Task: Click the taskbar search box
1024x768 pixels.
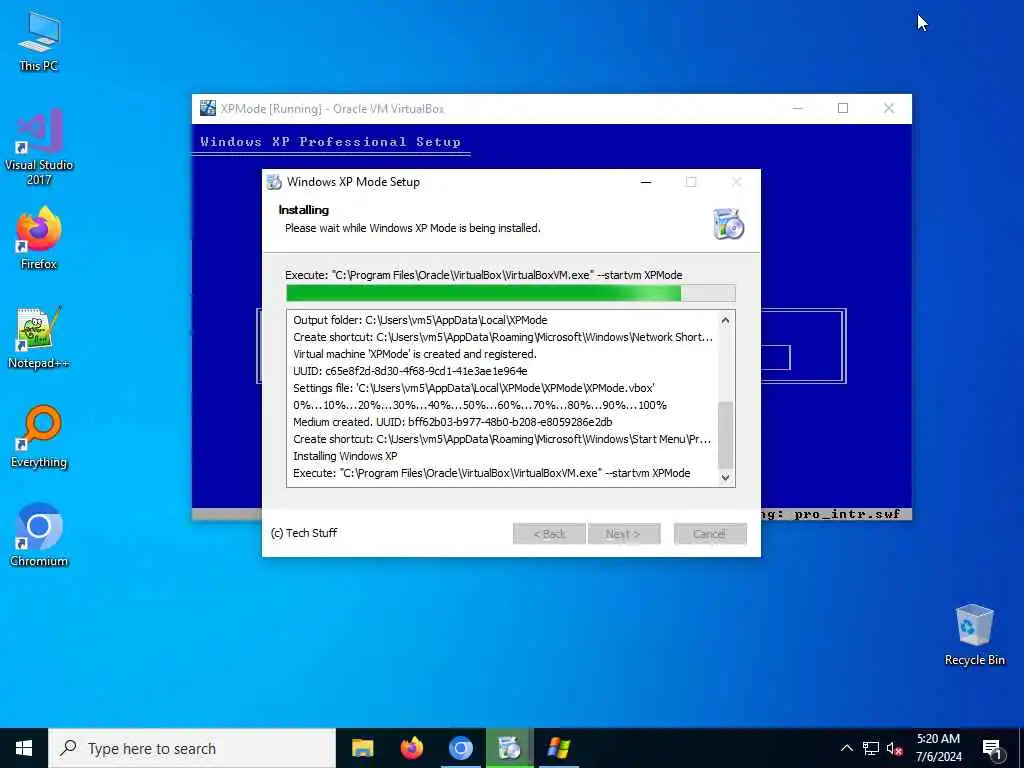Action: [x=192, y=748]
